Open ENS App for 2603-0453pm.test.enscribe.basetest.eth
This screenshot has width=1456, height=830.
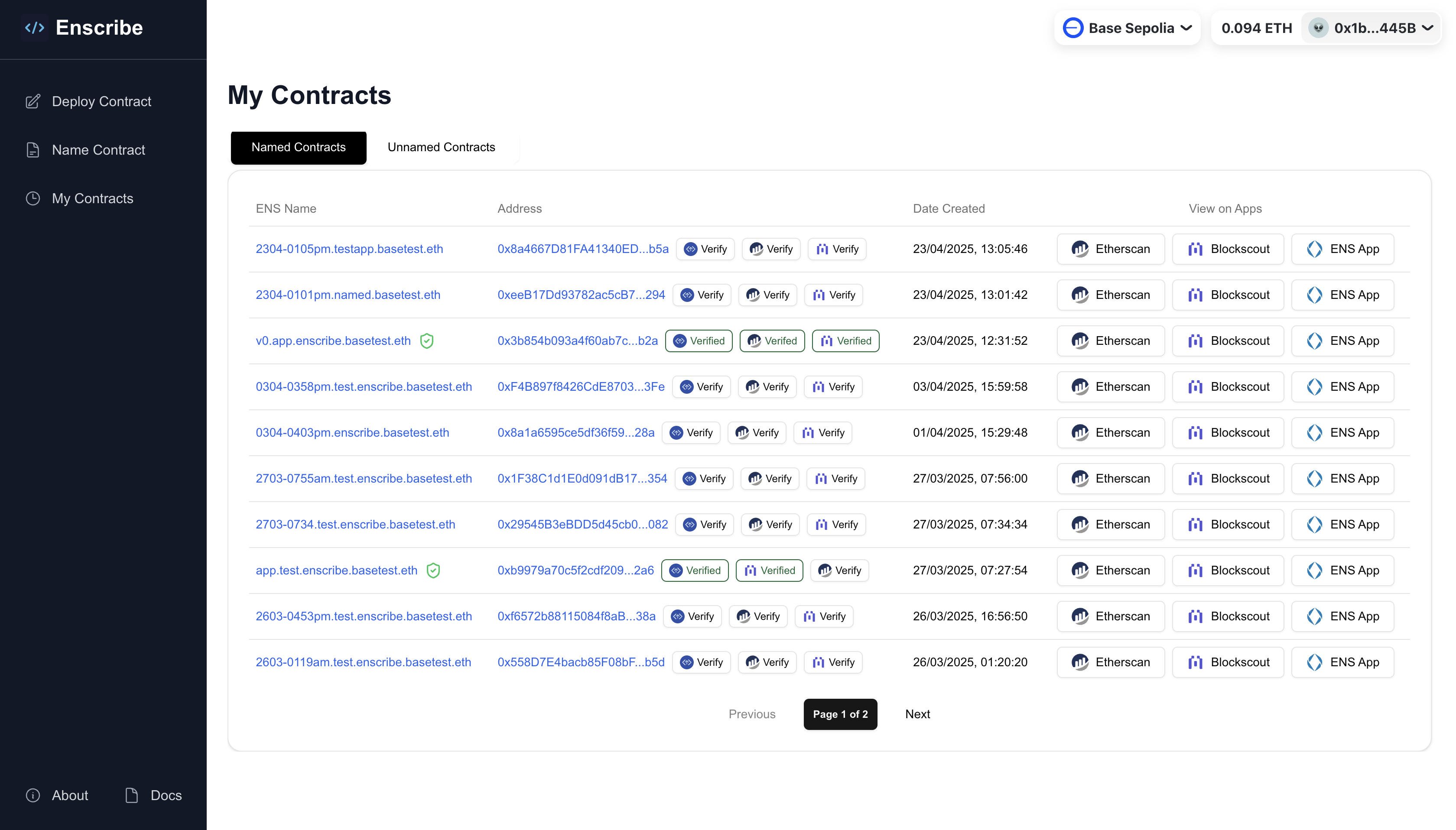tap(1342, 616)
